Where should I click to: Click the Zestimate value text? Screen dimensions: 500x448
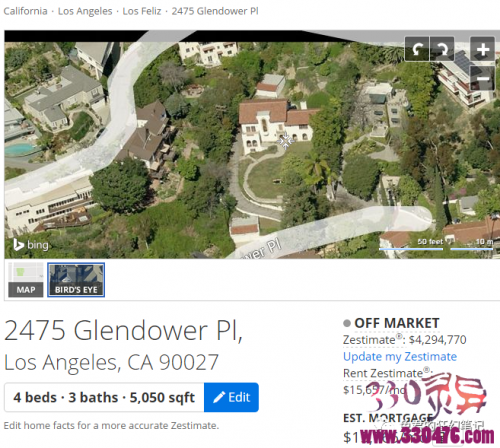click(438, 340)
